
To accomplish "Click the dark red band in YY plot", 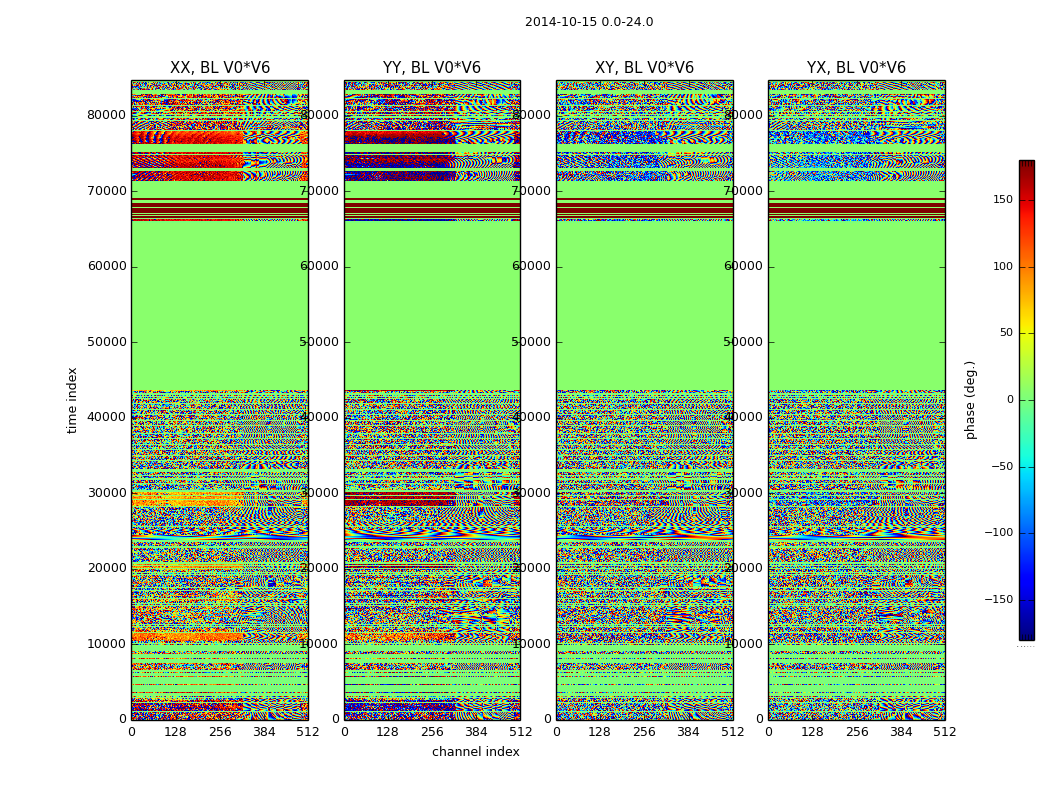I will [432, 208].
